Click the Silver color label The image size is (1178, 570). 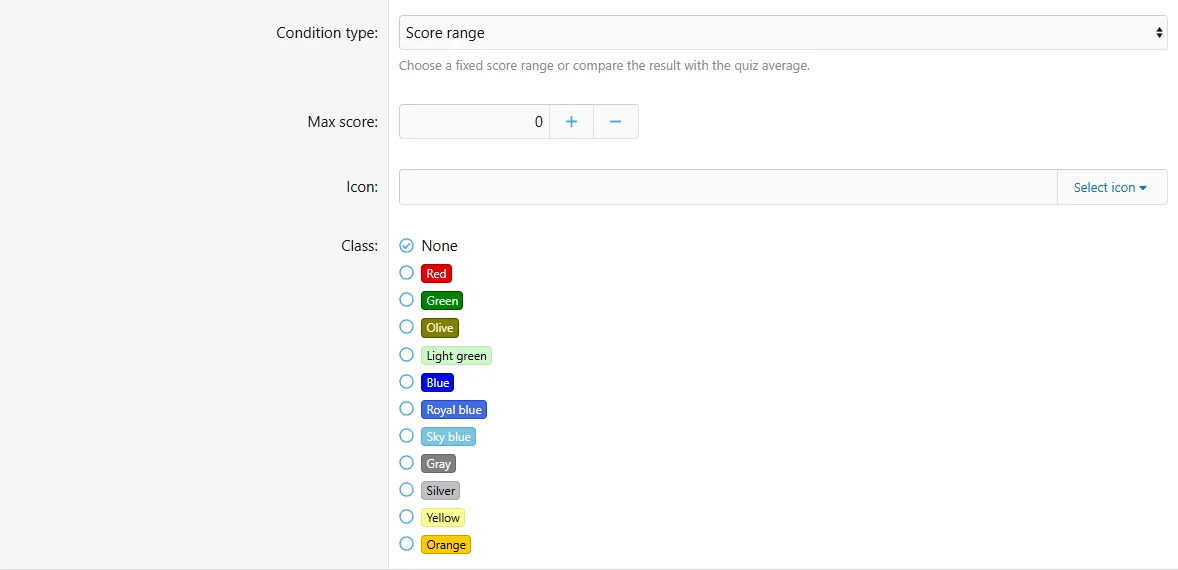coord(440,491)
